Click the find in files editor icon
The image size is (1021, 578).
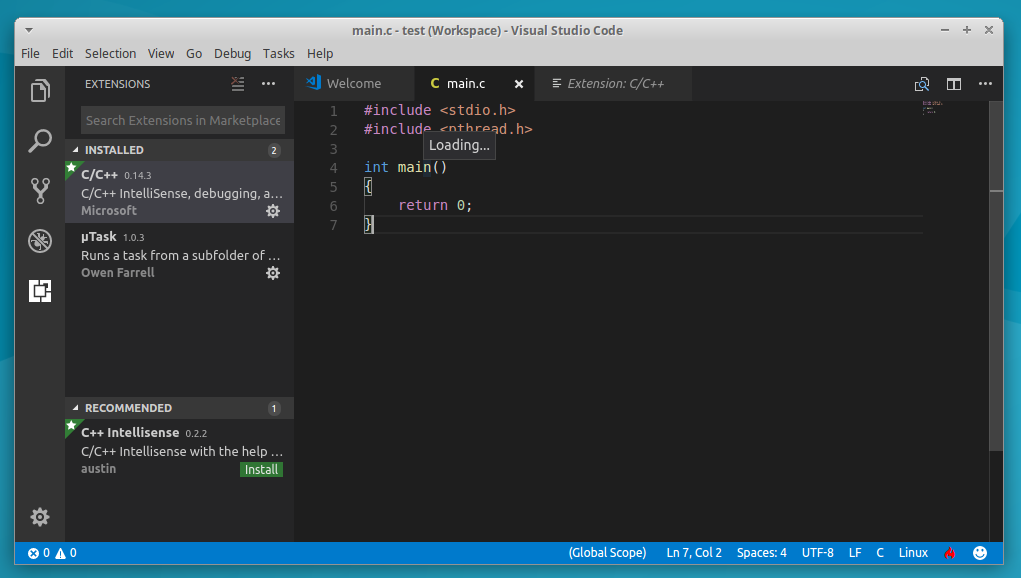pyautogui.click(x=922, y=84)
